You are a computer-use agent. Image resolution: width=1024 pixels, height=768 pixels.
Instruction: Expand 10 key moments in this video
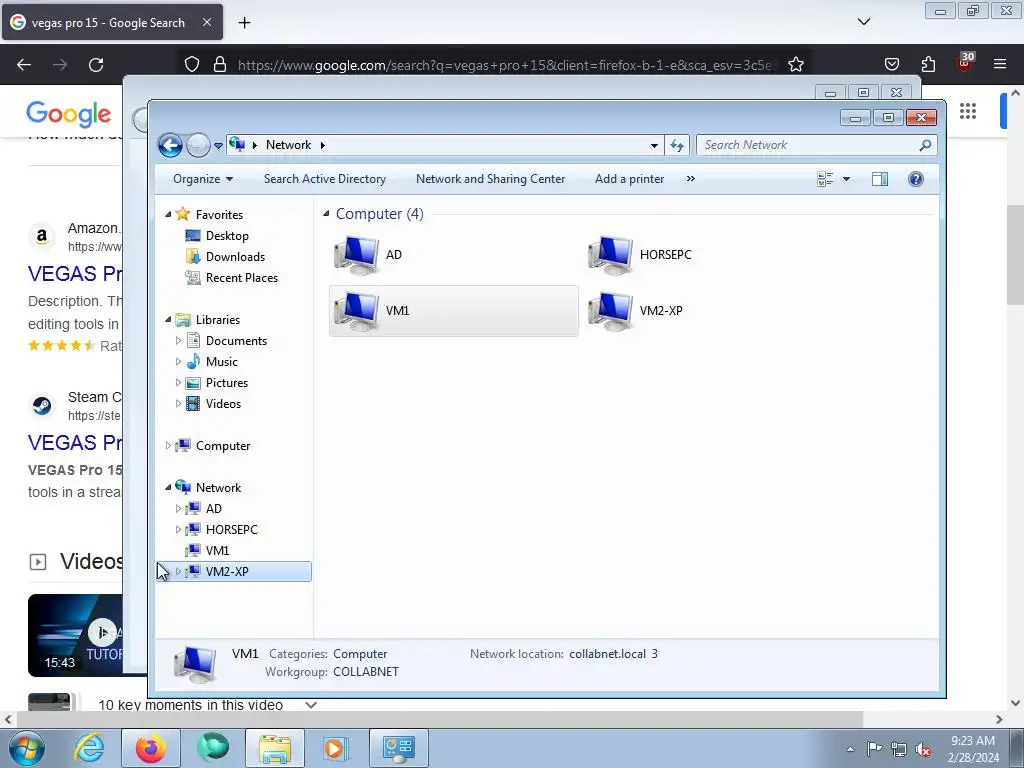coord(311,705)
